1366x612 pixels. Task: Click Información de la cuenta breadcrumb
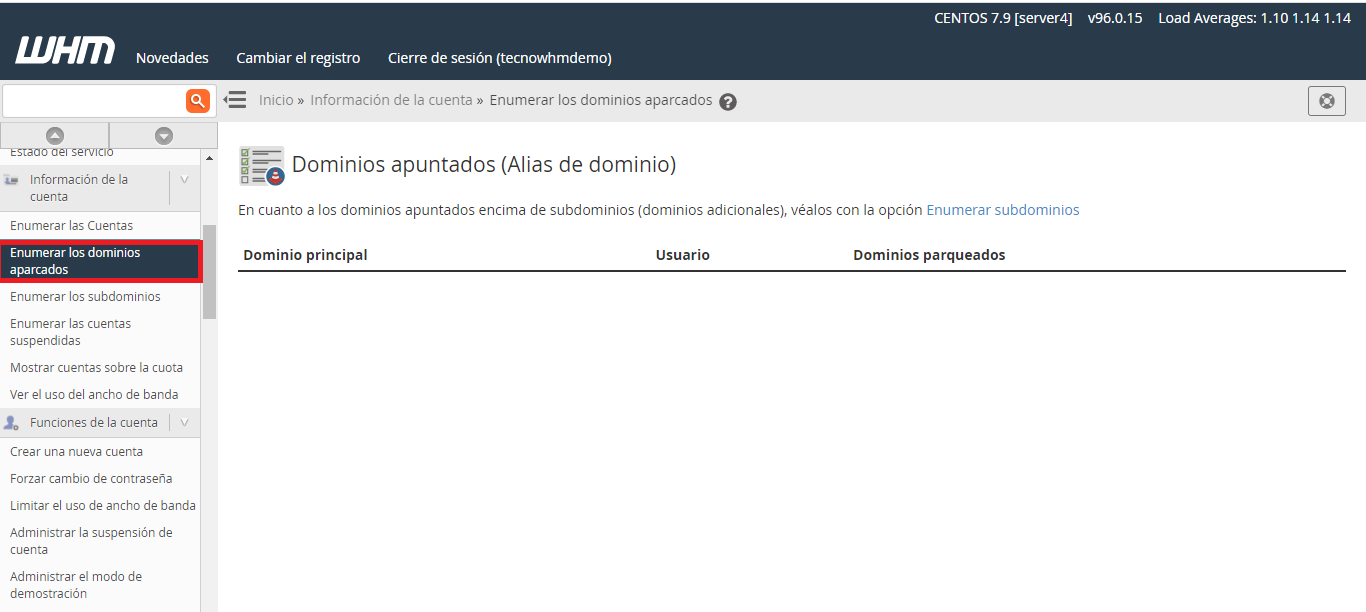pyautogui.click(x=391, y=100)
